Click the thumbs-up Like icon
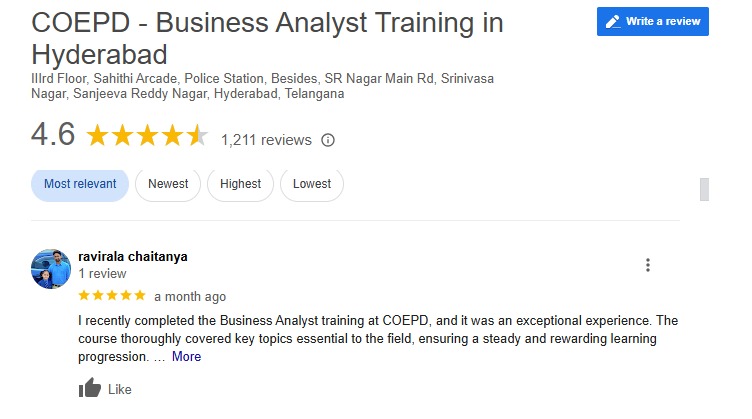Screen dimensions: 752x419 tap(89, 389)
